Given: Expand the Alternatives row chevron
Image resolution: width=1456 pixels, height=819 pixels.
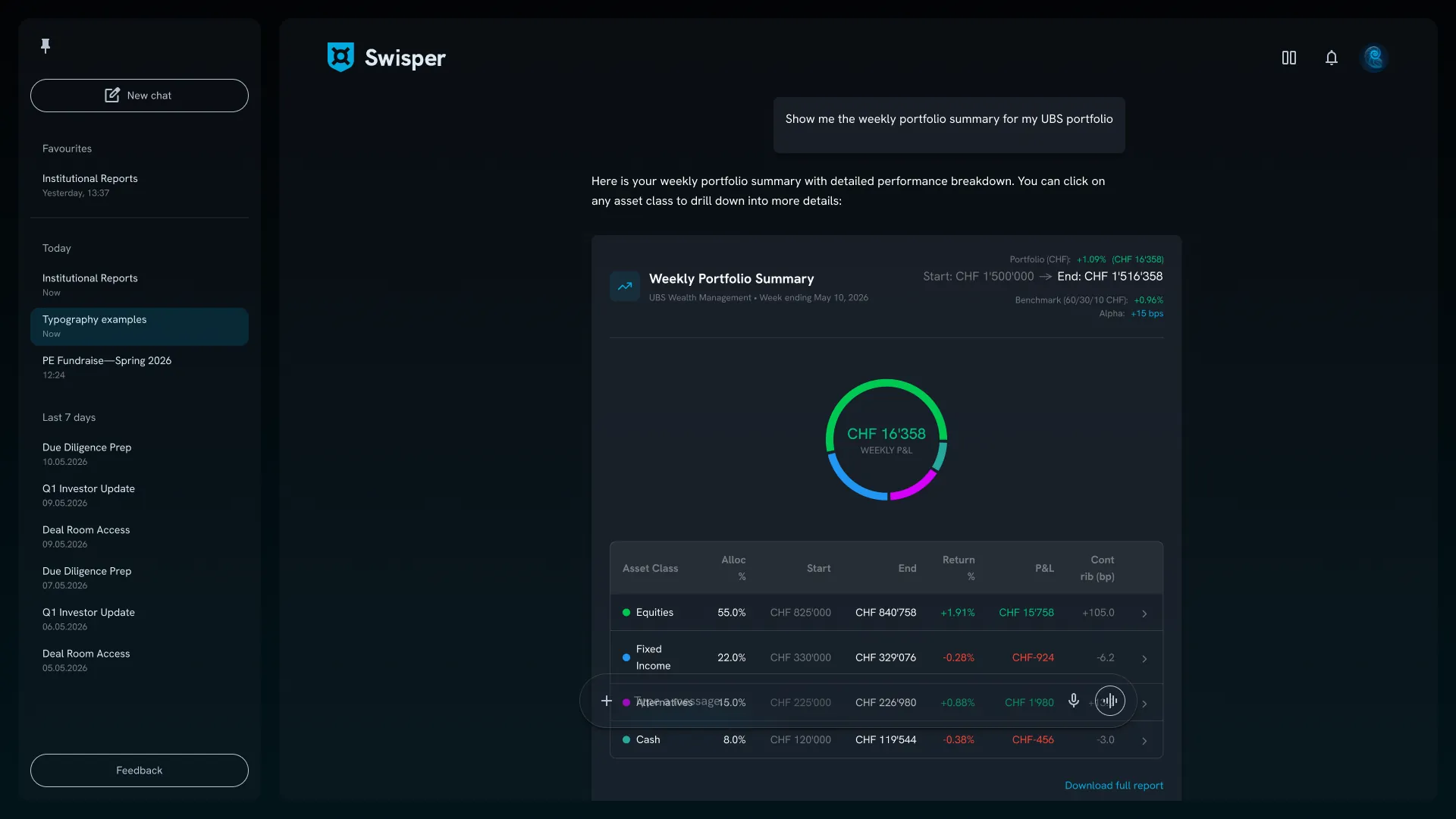Looking at the screenshot, I should 1144,704.
